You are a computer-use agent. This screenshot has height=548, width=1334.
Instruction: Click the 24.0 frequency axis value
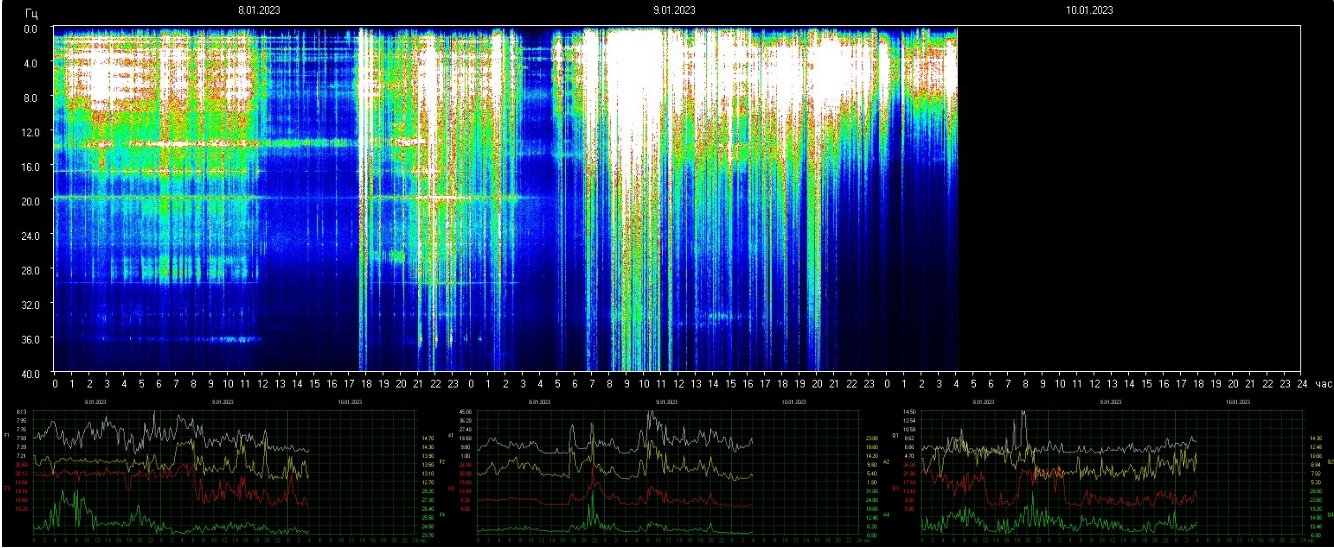coord(30,236)
